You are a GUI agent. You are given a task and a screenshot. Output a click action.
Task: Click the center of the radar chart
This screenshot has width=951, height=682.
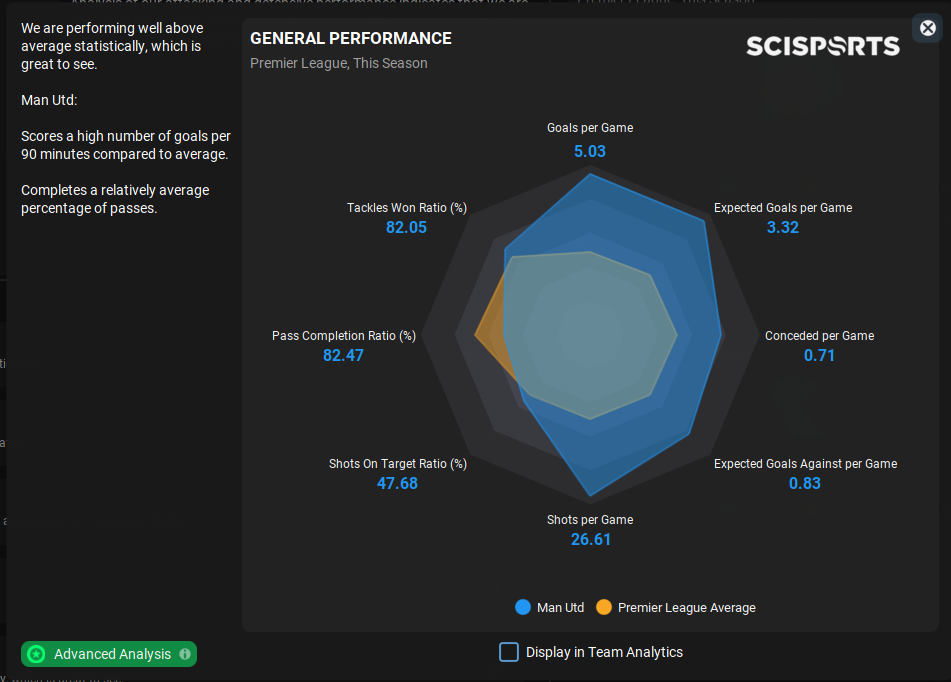tap(590, 335)
